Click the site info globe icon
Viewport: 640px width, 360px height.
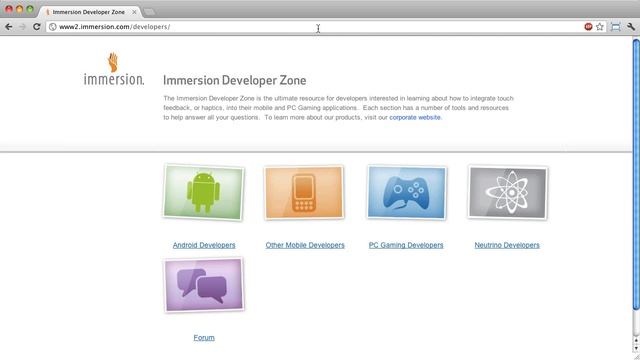click(x=53, y=27)
